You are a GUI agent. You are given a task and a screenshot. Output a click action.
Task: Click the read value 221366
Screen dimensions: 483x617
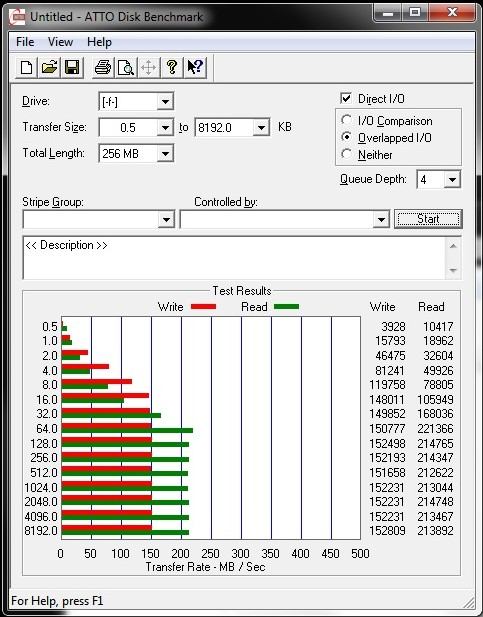click(x=435, y=429)
